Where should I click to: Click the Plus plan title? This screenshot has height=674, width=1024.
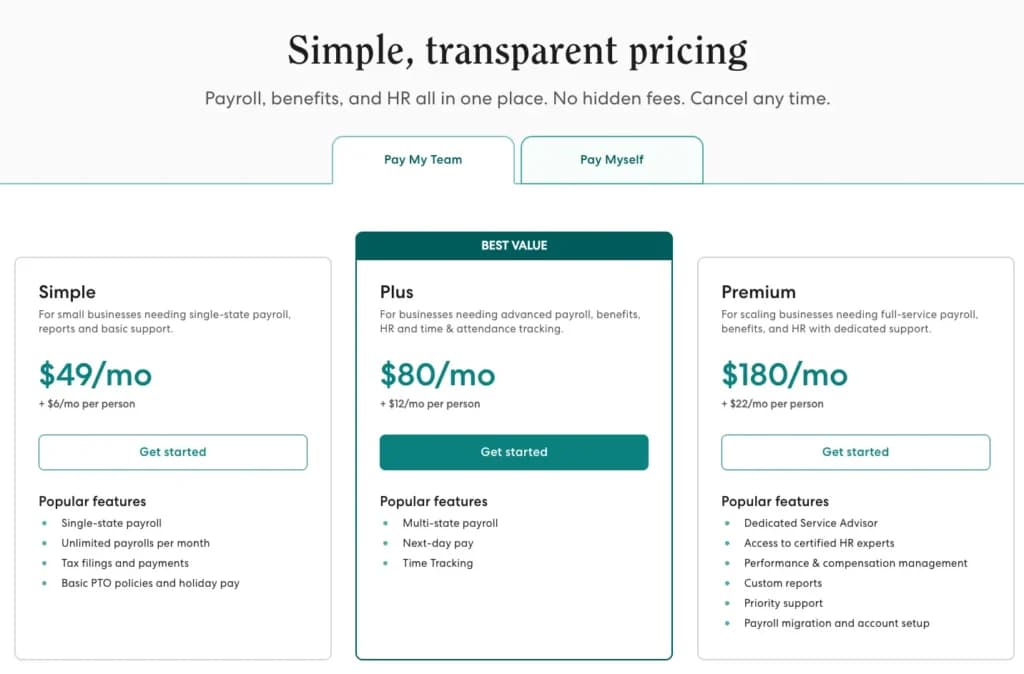point(396,292)
